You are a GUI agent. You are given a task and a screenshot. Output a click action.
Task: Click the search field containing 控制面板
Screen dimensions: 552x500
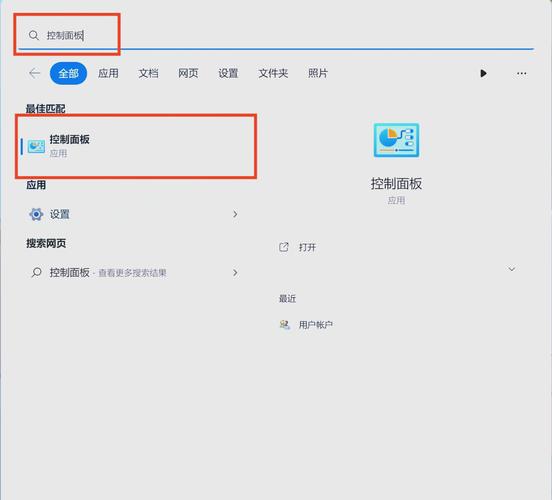tap(276, 35)
